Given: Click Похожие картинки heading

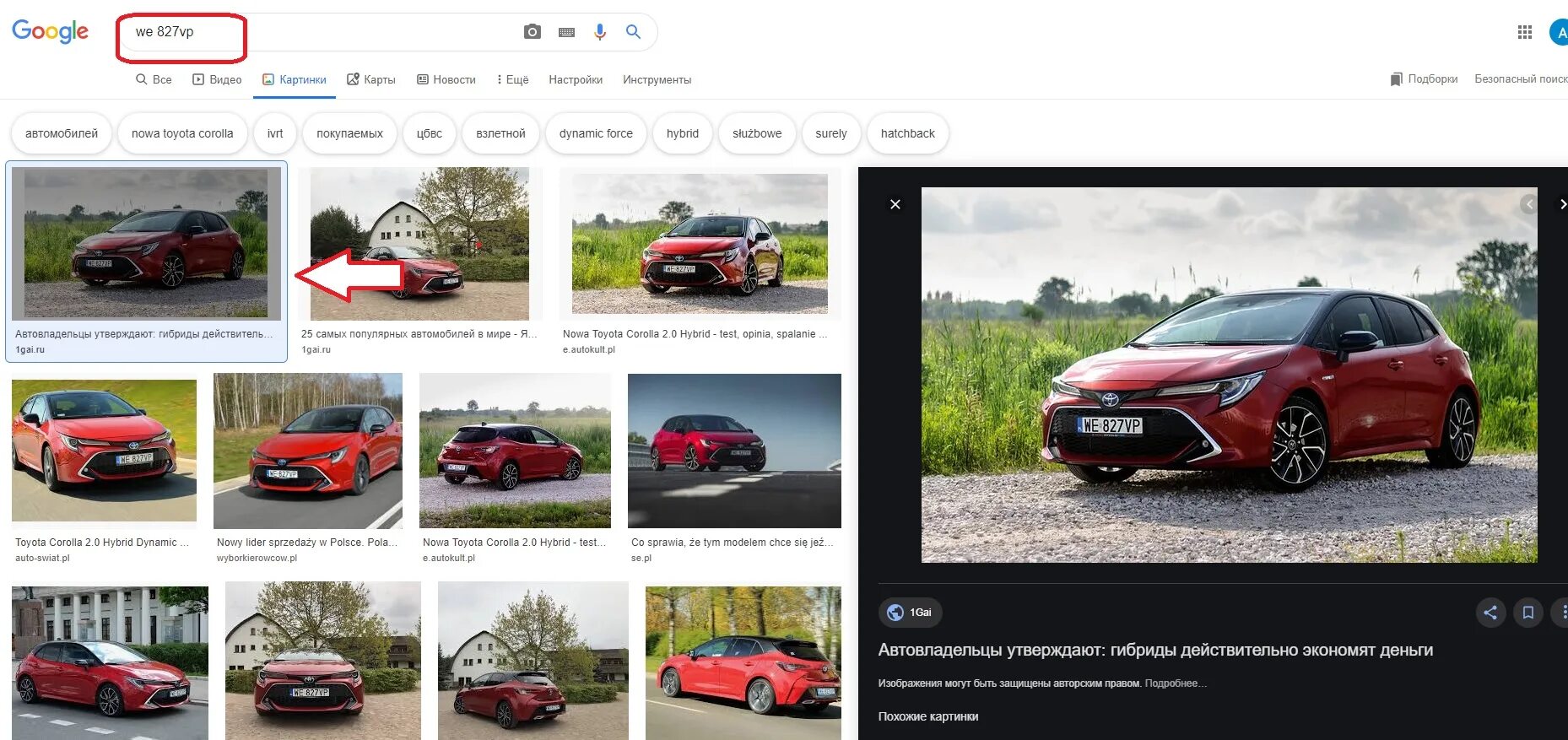Looking at the screenshot, I should 928,716.
